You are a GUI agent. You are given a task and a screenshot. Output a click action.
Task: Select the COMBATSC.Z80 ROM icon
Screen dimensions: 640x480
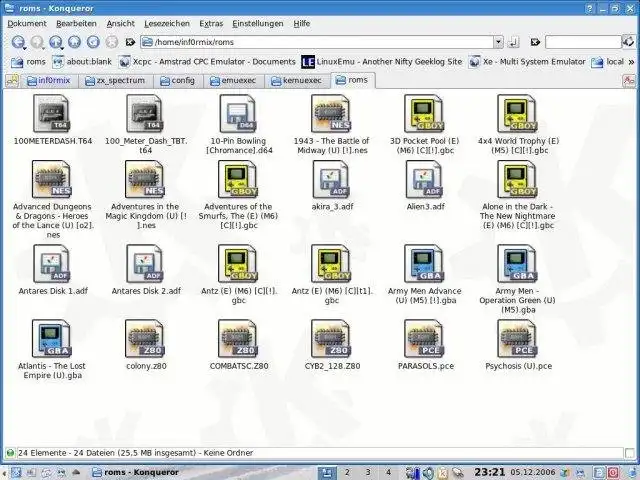[238, 339]
